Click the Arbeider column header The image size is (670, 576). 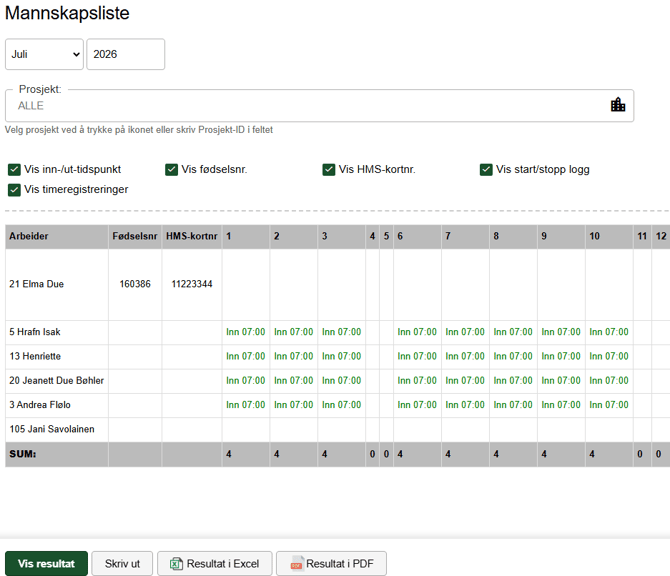pyautogui.click(x=57, y=236)
